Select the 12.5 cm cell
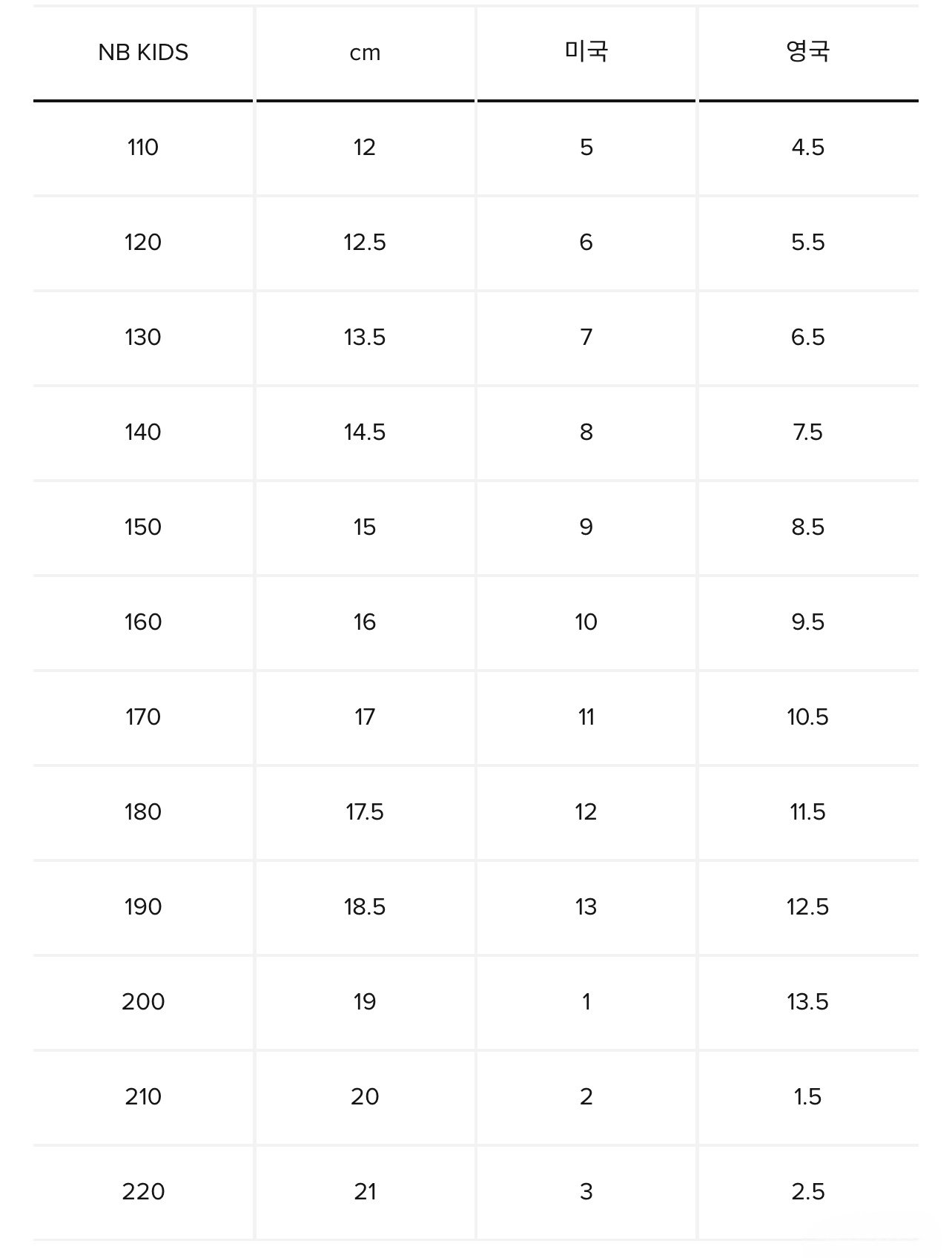Screen dimensions: 952x1258 tap(365, 243)
